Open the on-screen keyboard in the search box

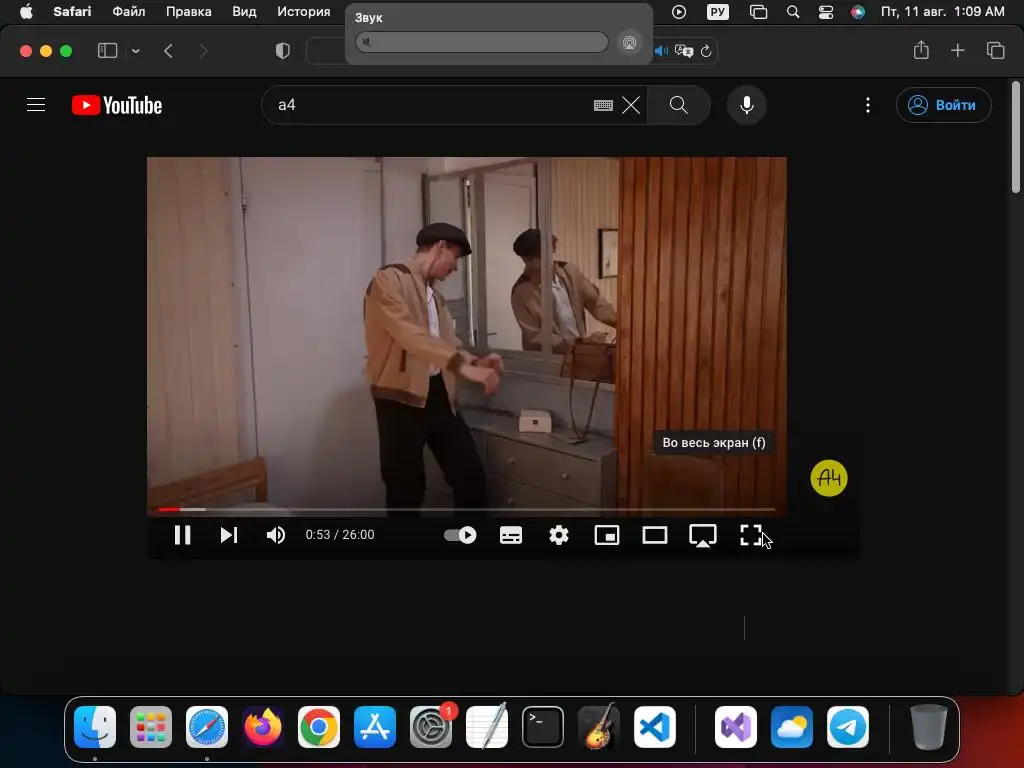tap(603, 105)
